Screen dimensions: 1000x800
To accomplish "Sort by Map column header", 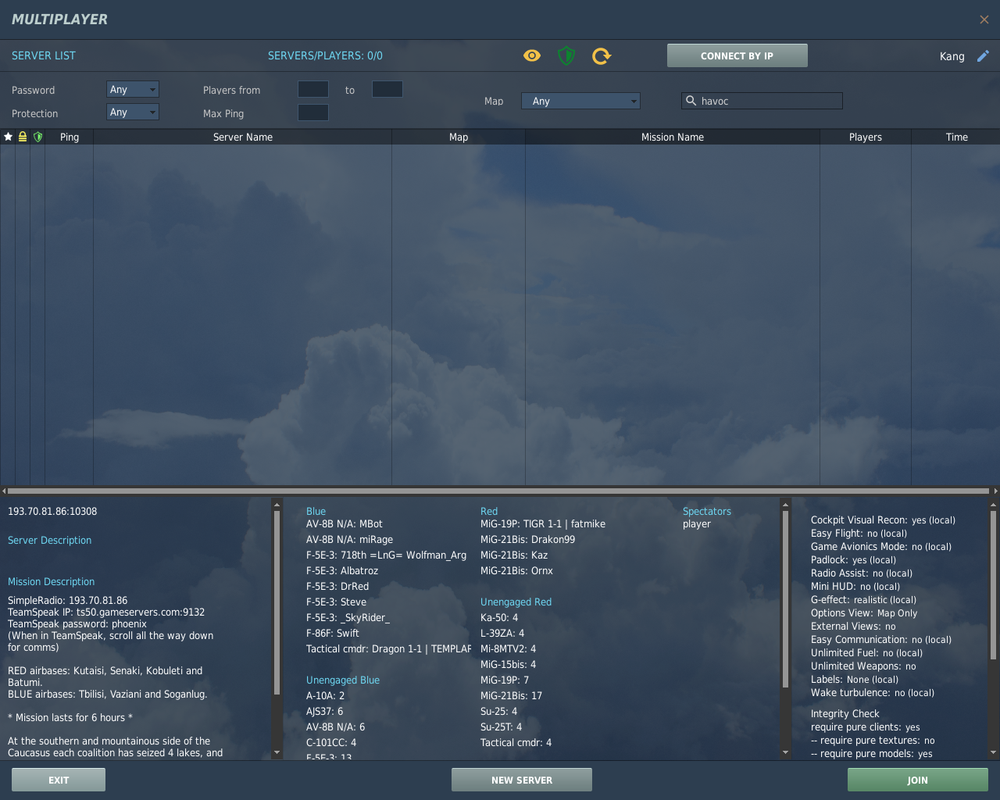I will [x=459, y=137].
